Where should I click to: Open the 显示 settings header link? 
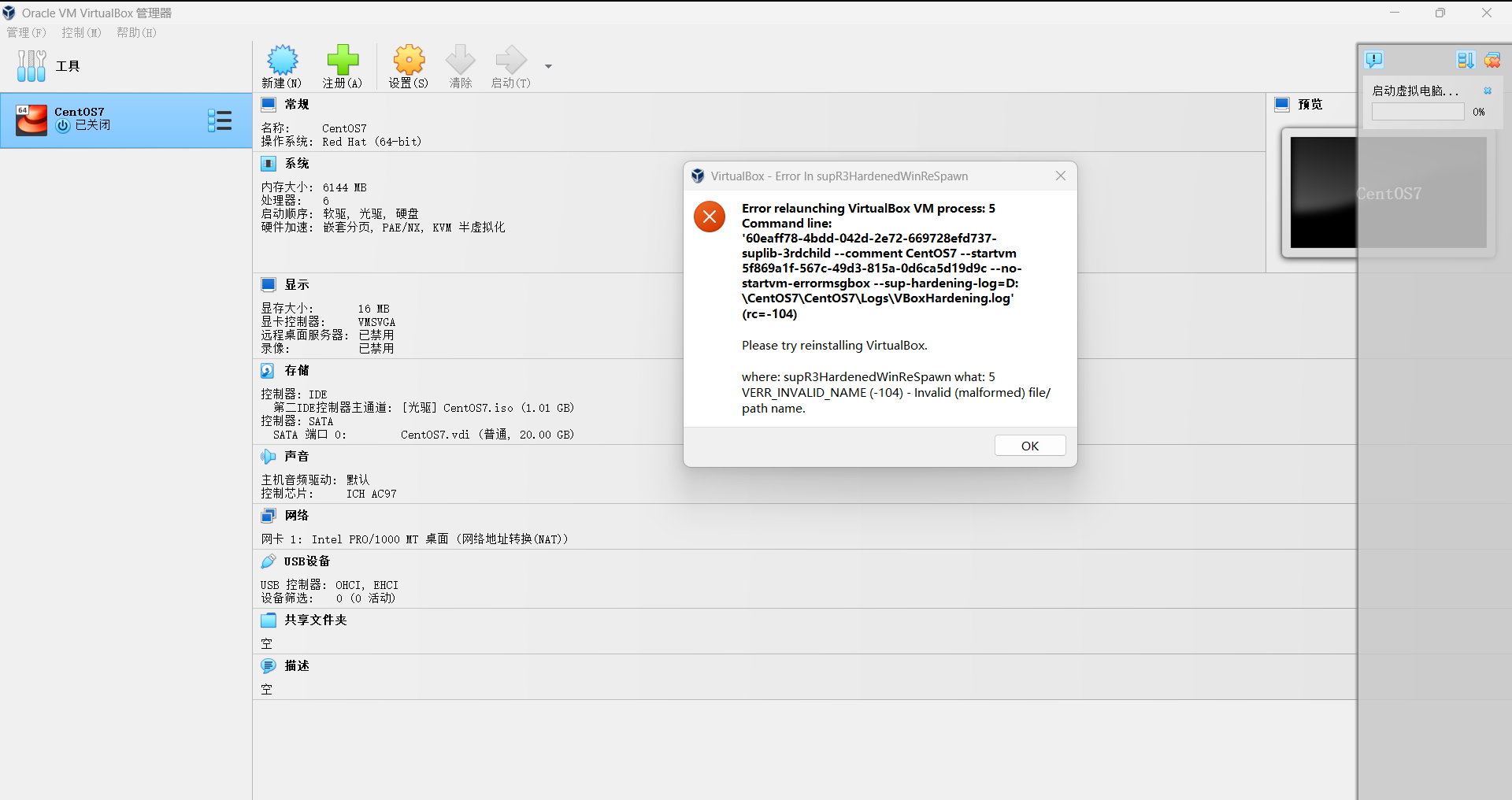point(297,285)
